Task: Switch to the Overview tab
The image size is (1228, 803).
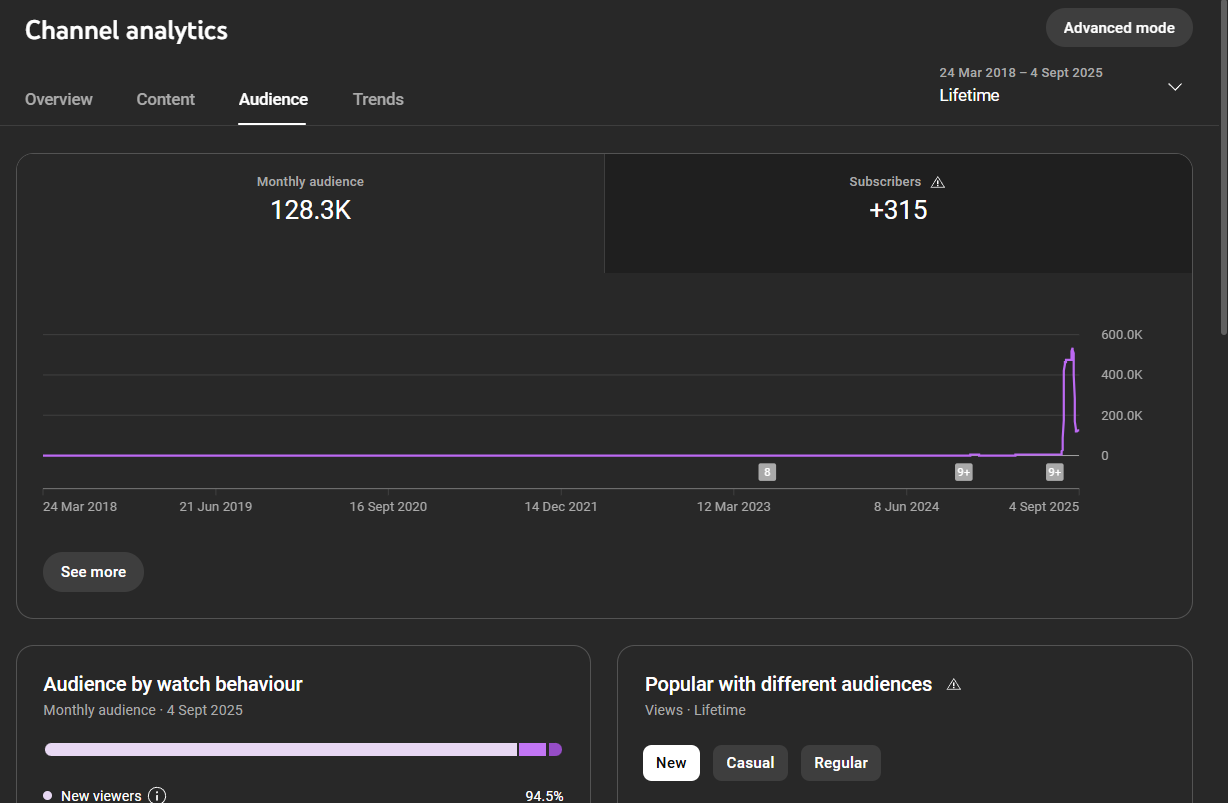Action: point(59,99)
